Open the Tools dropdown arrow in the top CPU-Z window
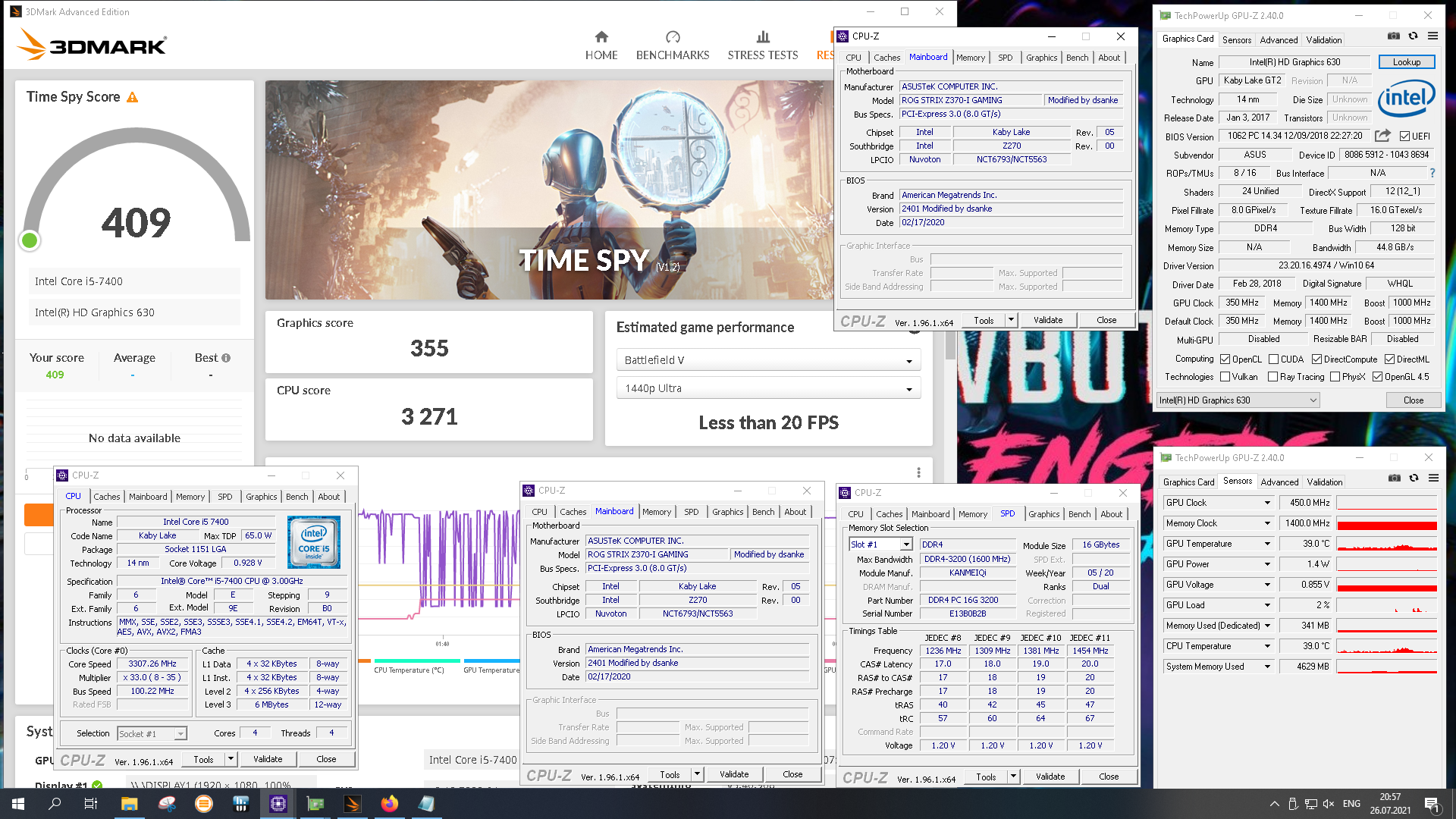 [1011, 320]
